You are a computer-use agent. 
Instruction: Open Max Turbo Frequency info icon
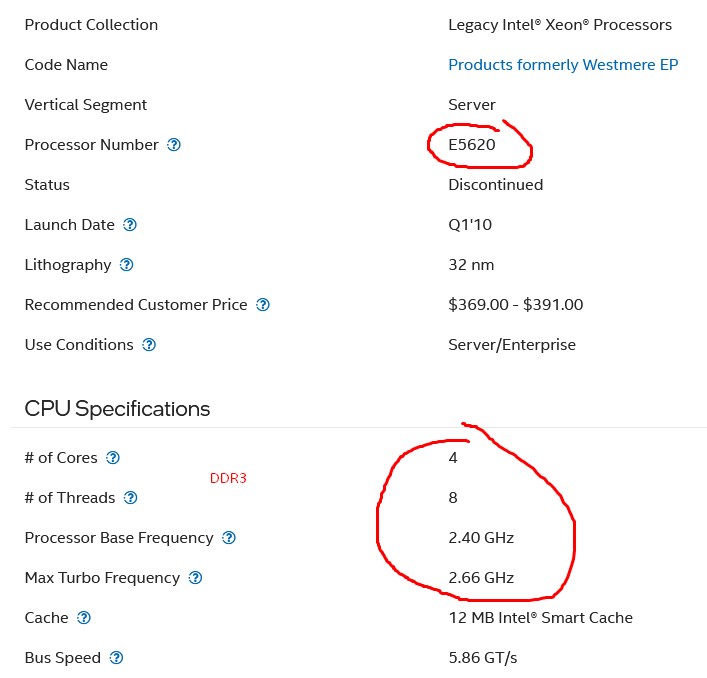tap(195, 578)
